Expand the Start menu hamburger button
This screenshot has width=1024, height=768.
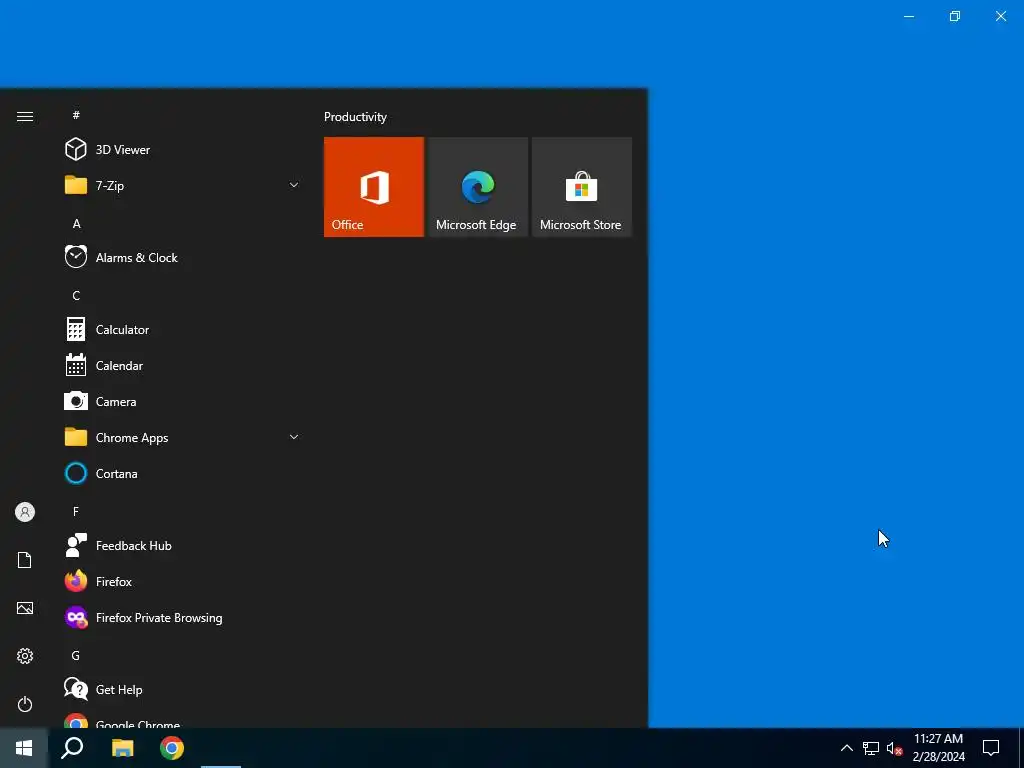25,116
